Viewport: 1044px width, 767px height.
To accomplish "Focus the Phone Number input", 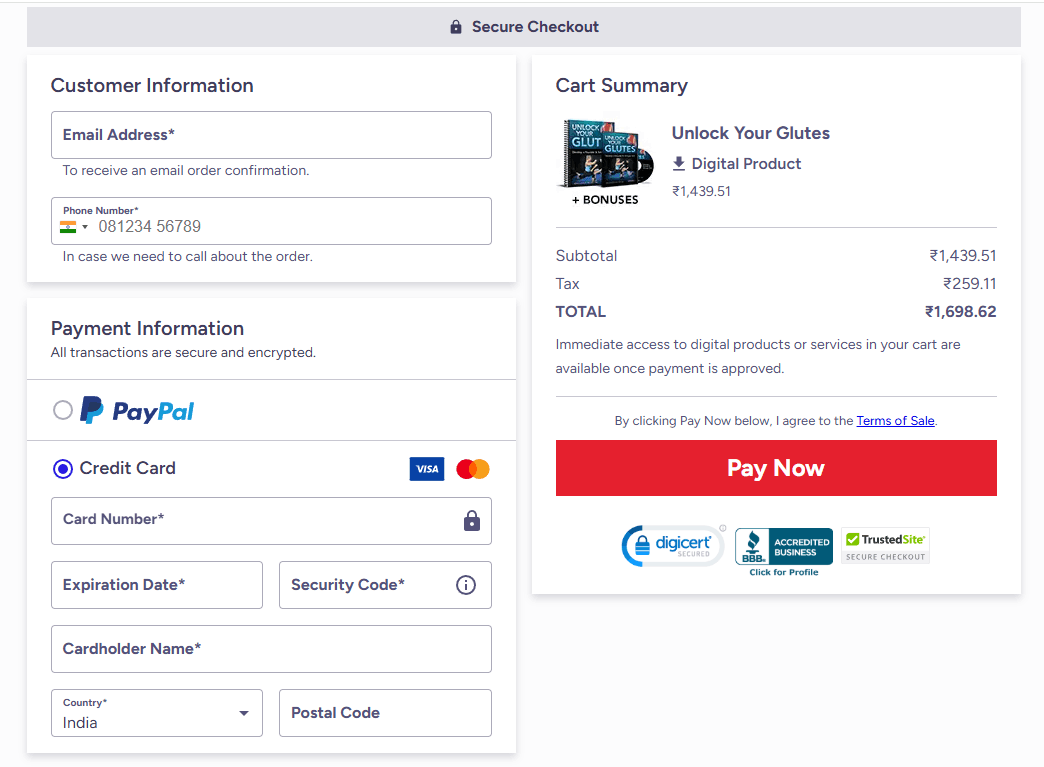I will 290,227.
